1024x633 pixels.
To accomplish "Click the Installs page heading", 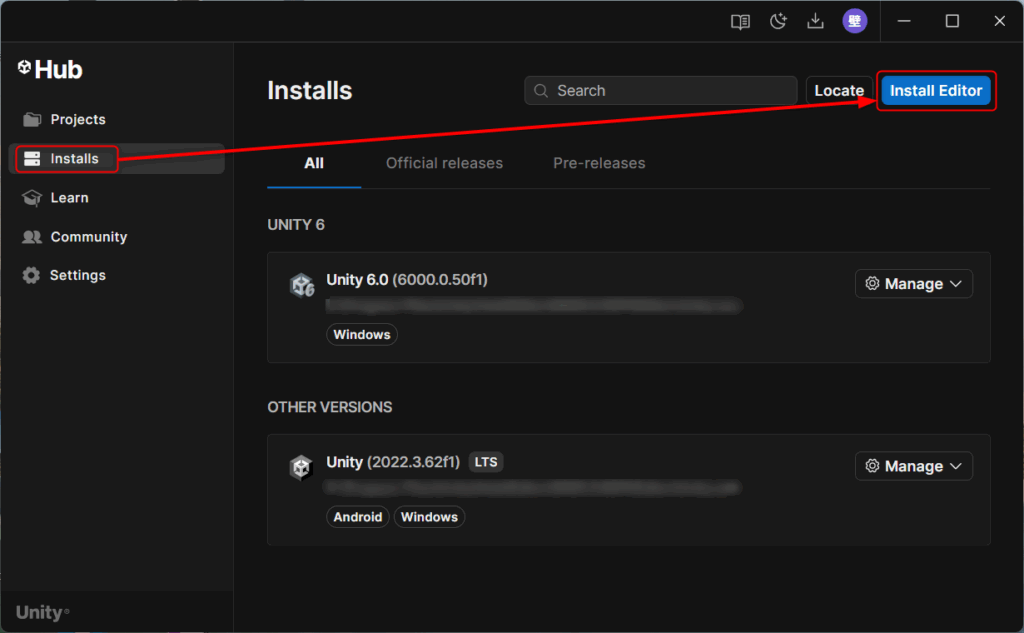I will (x=310, y=91).
